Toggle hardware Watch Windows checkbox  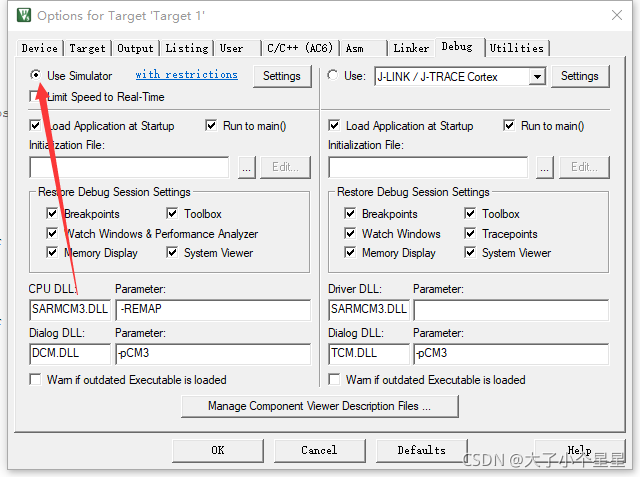click(x=350, y=233)
